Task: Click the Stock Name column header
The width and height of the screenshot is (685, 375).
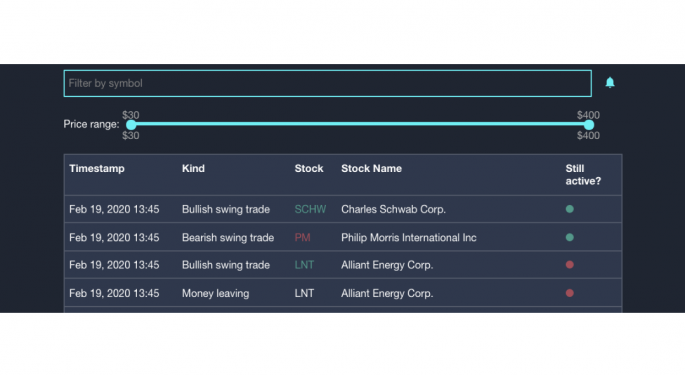Action: pyautogui.click(x=371, y=168)
